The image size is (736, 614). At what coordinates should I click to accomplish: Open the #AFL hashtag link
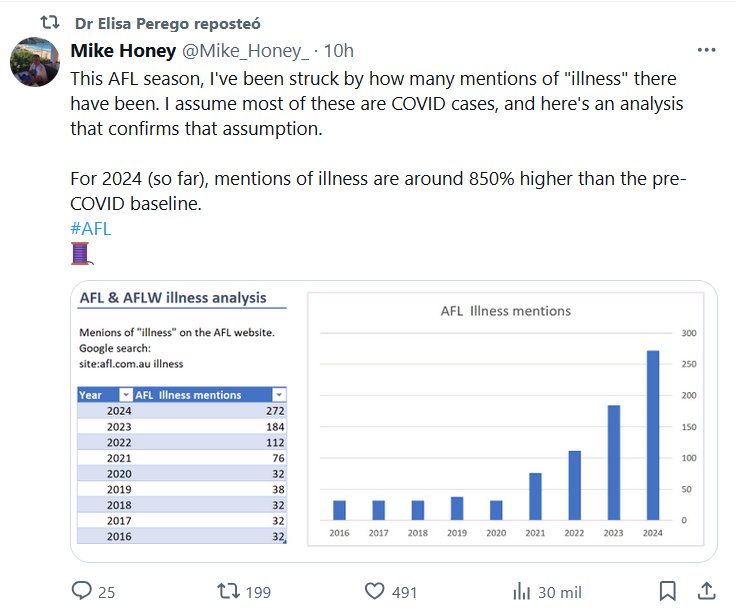pyautogui.click(x=90, y=228)
